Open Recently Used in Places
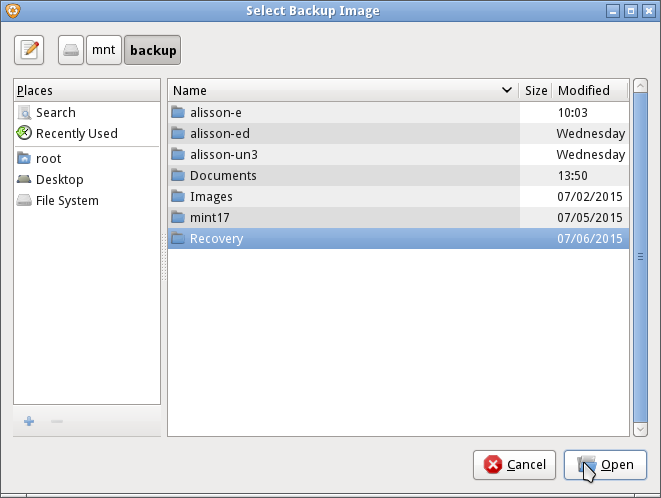Screen dimensions: 661x498 coord(76,134)
